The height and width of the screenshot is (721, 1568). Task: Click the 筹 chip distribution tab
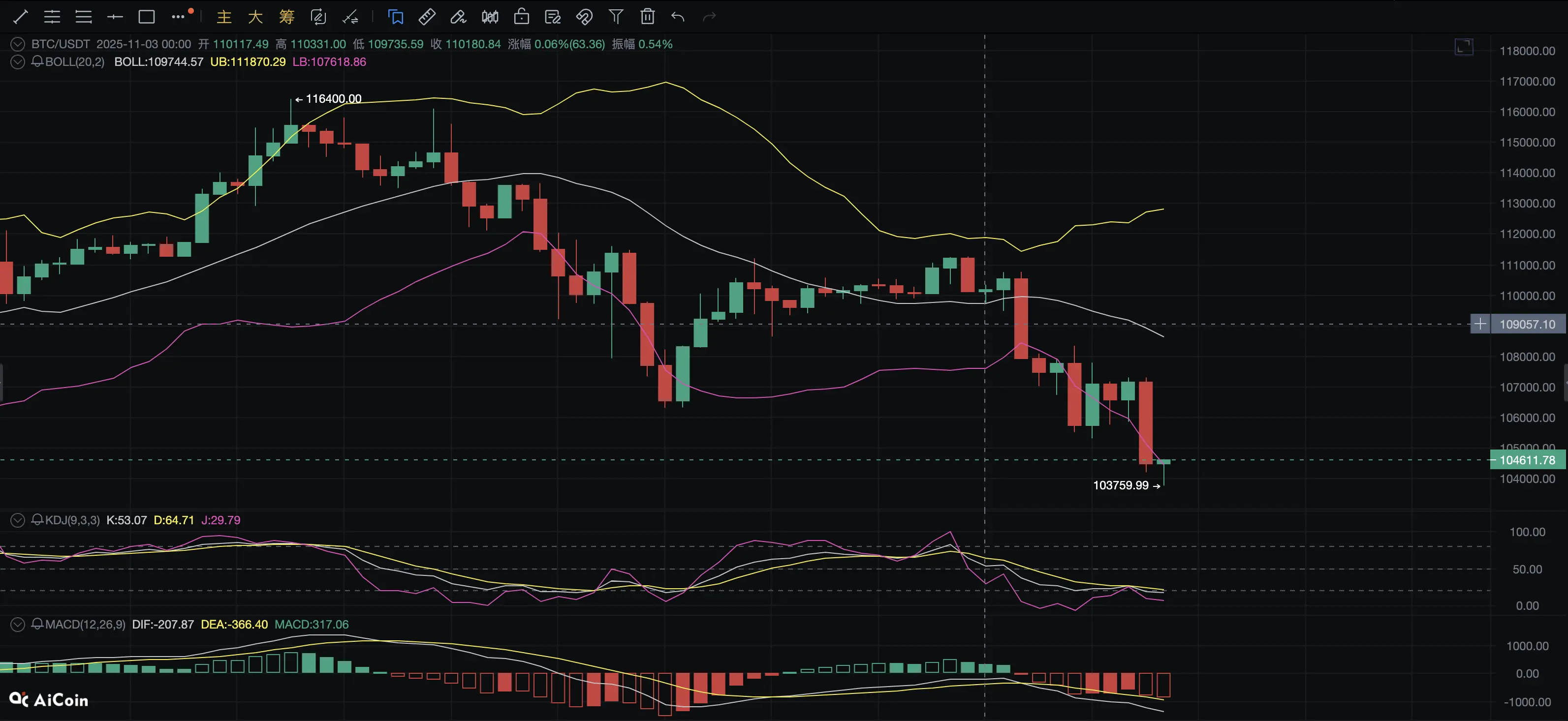286,16
